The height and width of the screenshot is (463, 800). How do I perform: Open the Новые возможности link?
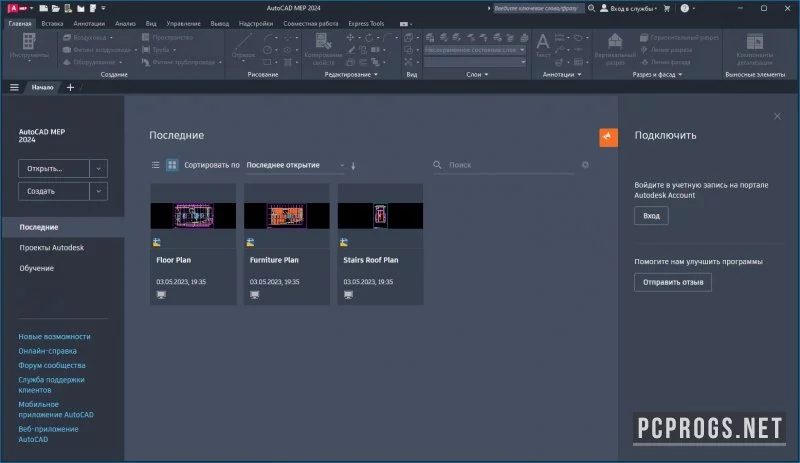pos(55,336)
